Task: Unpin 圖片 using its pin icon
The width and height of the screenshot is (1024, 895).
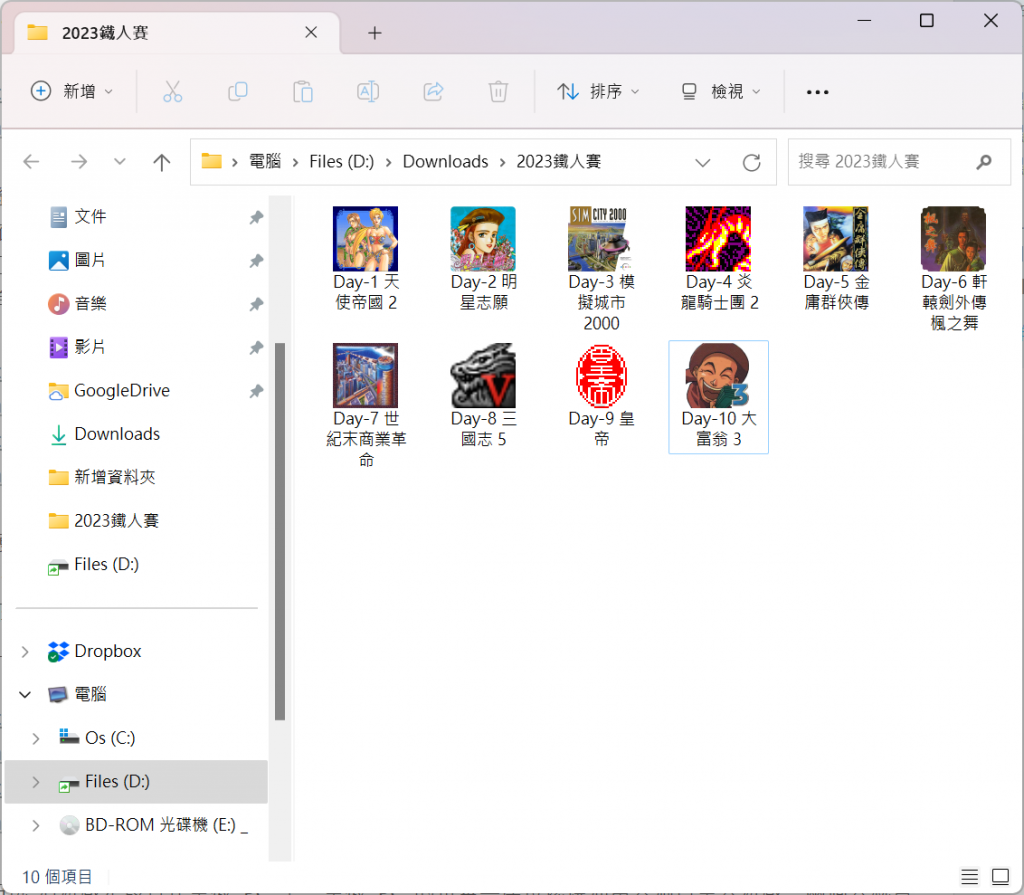Action: pyautogui.click(x=256, y=261)
